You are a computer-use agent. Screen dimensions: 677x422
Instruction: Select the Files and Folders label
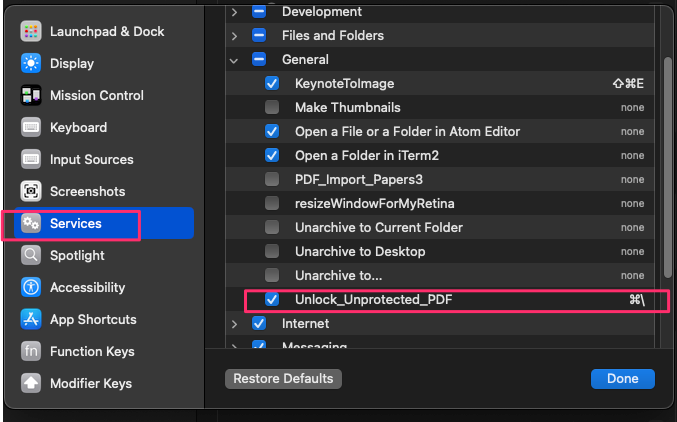(332, 35)
